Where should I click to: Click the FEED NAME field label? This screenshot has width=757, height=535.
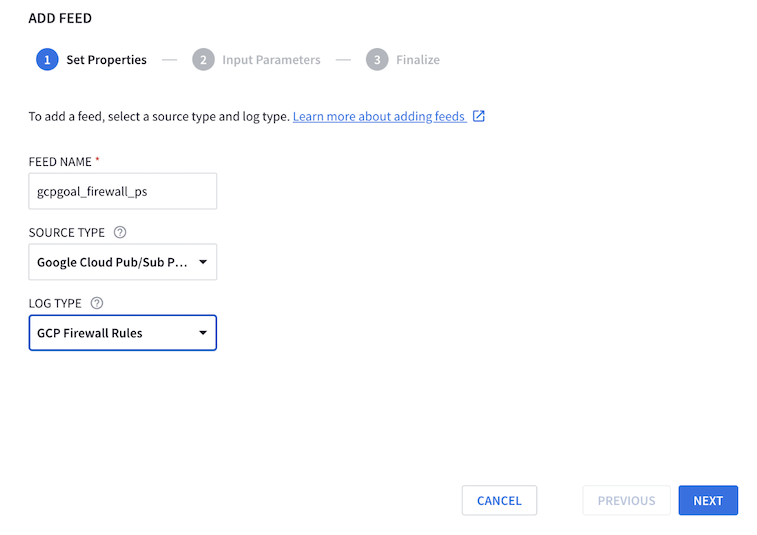(x=60, y=162)
